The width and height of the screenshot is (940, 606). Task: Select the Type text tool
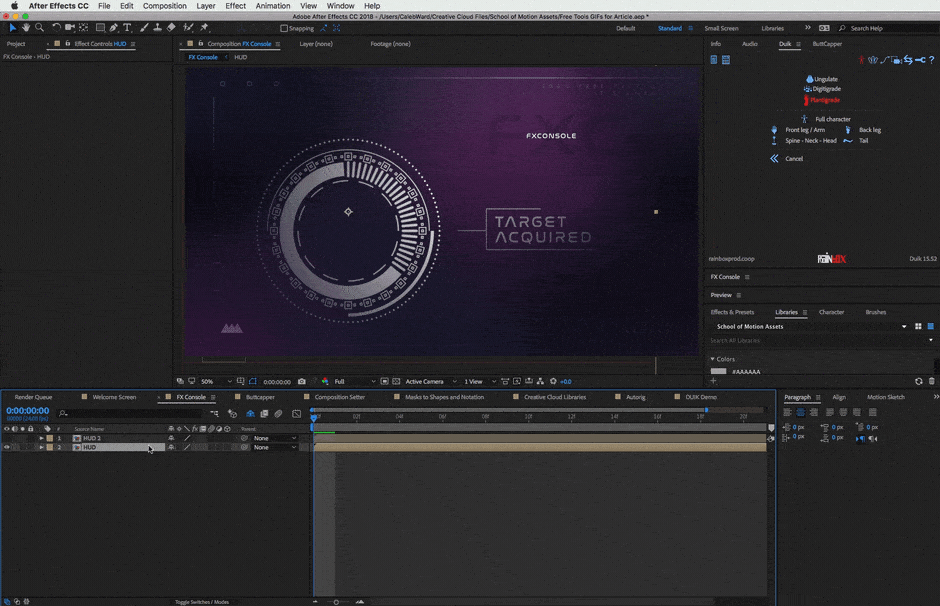127,28
